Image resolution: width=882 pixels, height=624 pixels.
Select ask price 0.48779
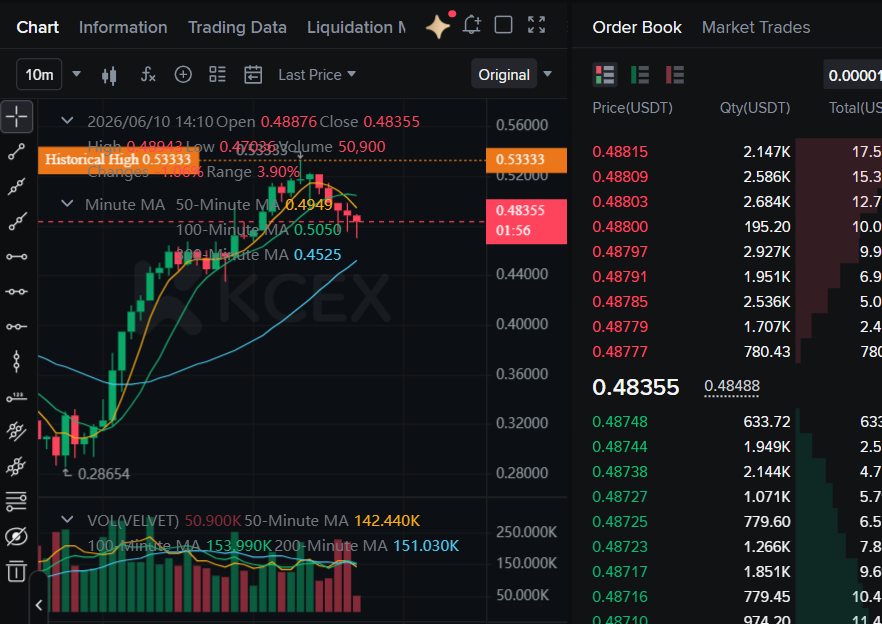point(620,327)
